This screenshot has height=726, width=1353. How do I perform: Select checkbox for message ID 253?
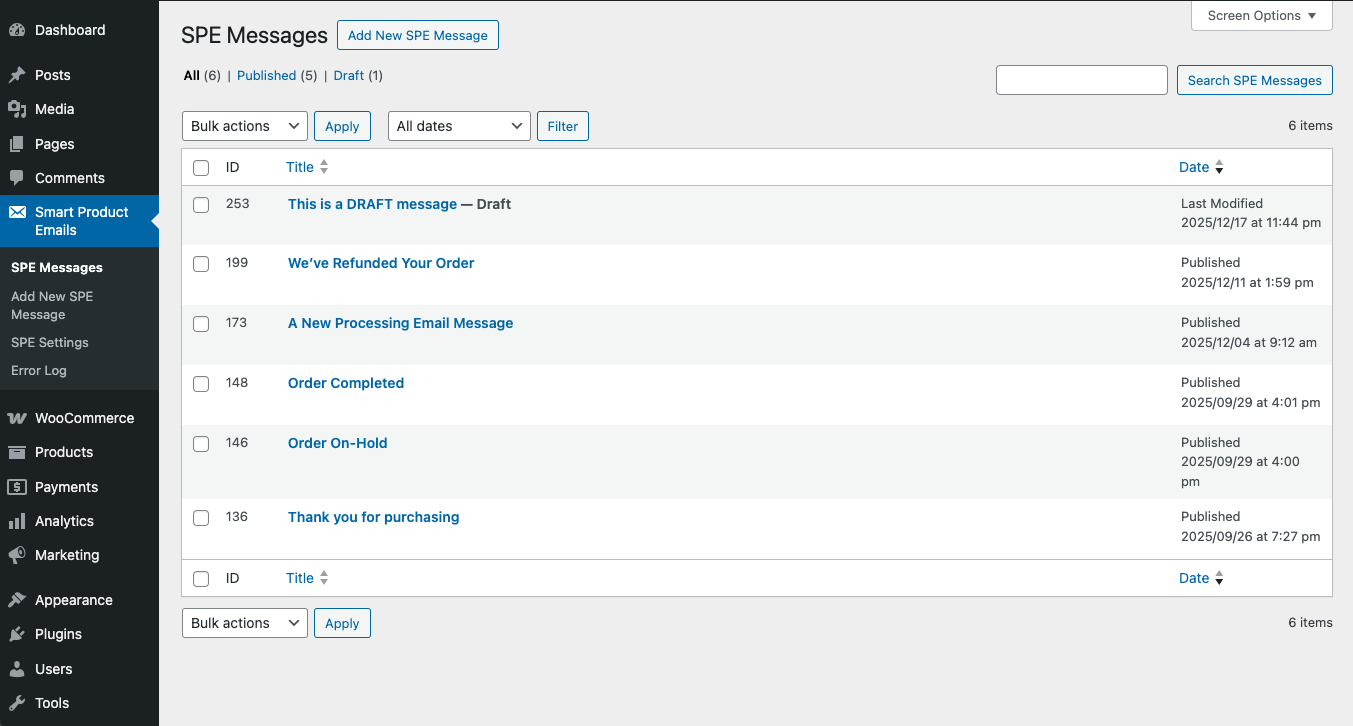click(x=201, y=205)
